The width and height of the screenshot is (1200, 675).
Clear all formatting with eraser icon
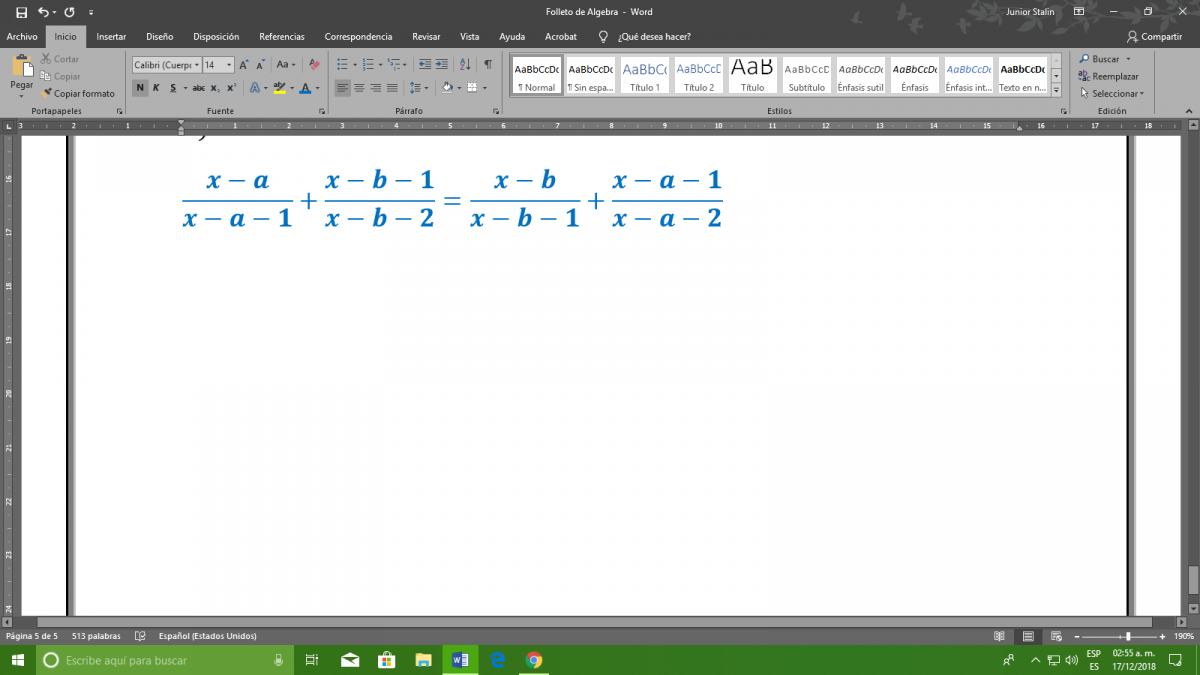314,64
